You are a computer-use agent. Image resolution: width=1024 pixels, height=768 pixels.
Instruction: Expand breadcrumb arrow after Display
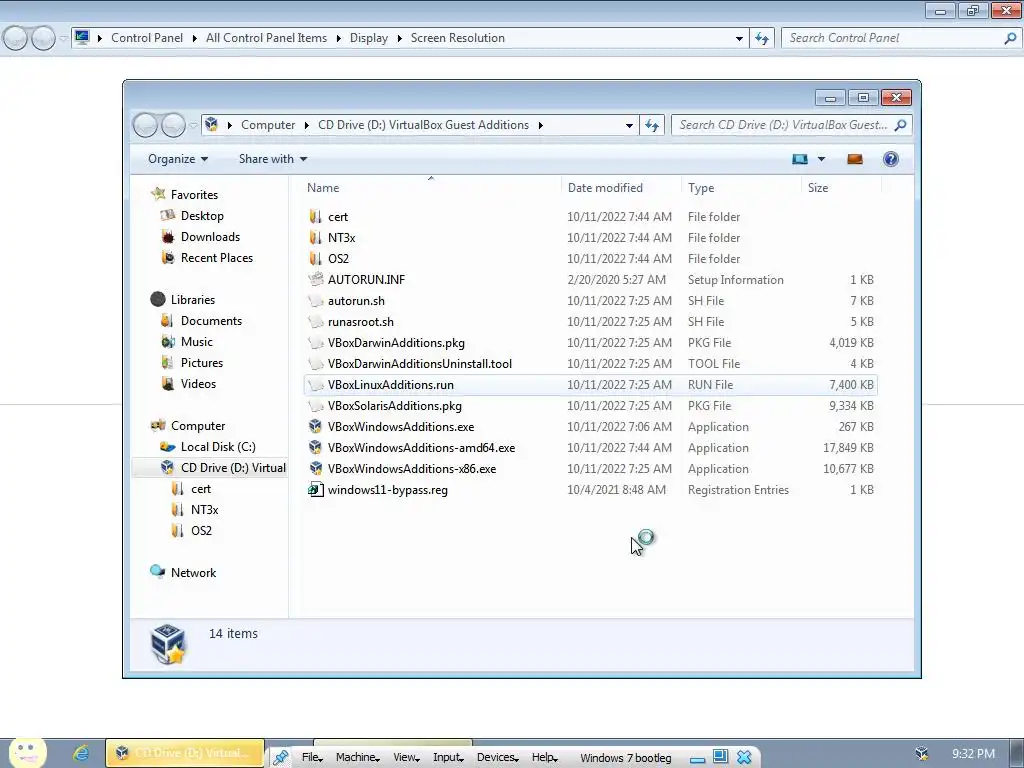tap(399, 38)
